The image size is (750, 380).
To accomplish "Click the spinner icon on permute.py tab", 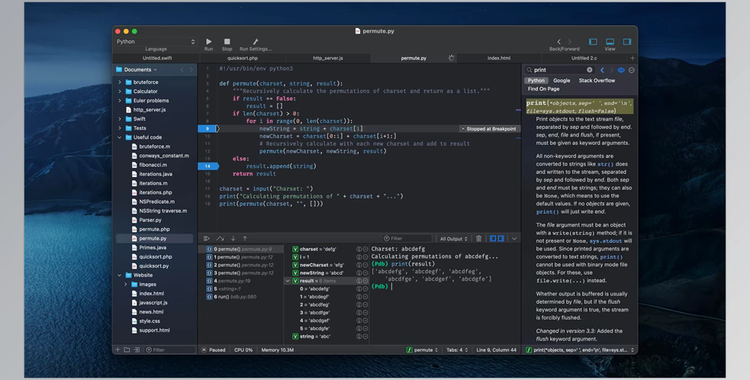I will pos(451,58).
